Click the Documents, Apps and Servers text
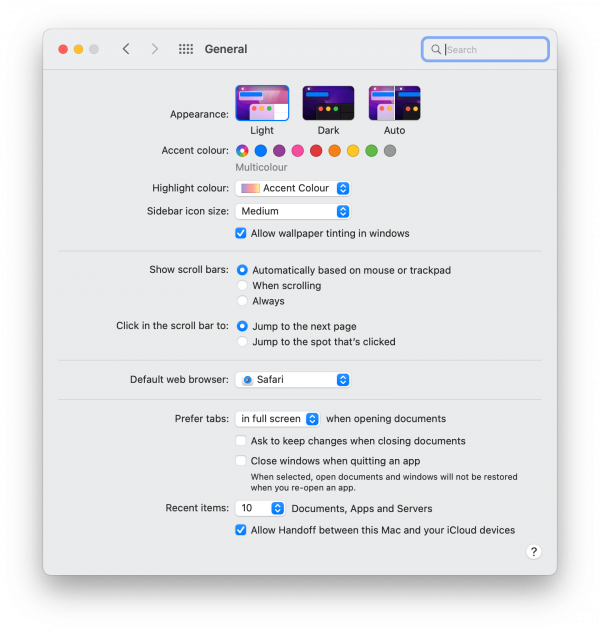The width and height of the screenshot is (600, 632). point(362,509)
